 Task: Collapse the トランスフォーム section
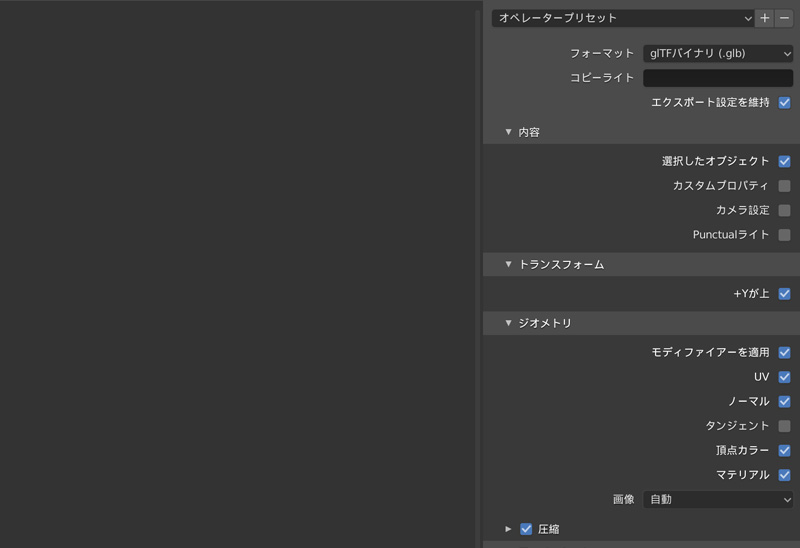[x=508, y=264]
